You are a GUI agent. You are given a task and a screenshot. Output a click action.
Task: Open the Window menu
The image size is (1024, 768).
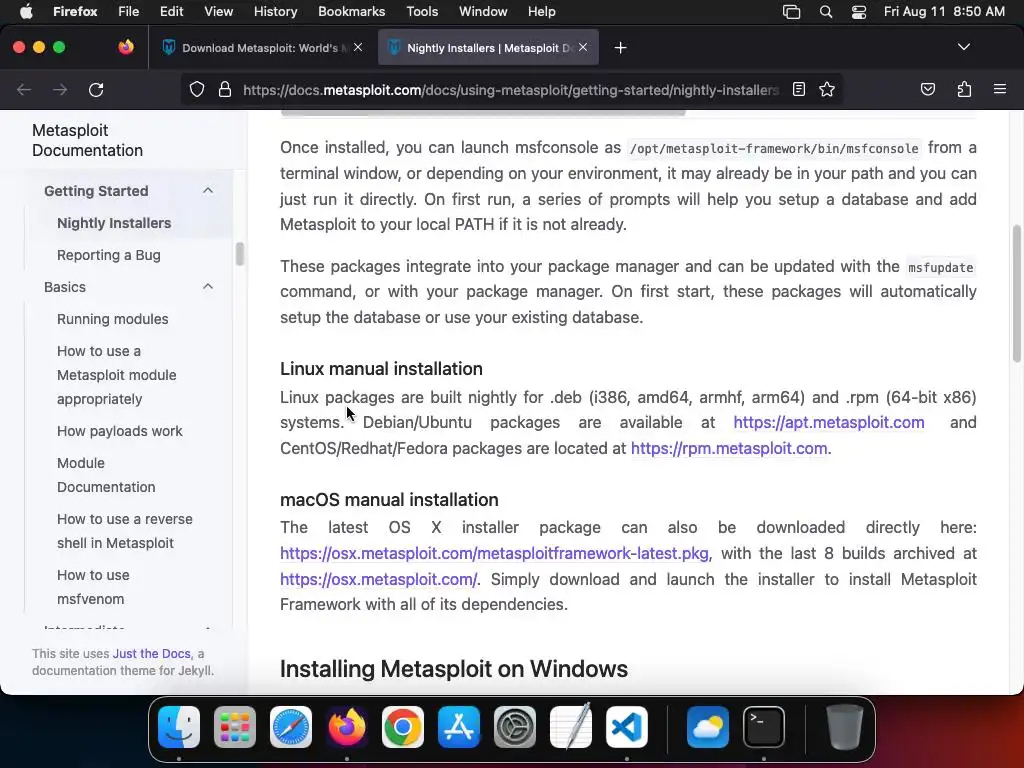coord(483,11)
